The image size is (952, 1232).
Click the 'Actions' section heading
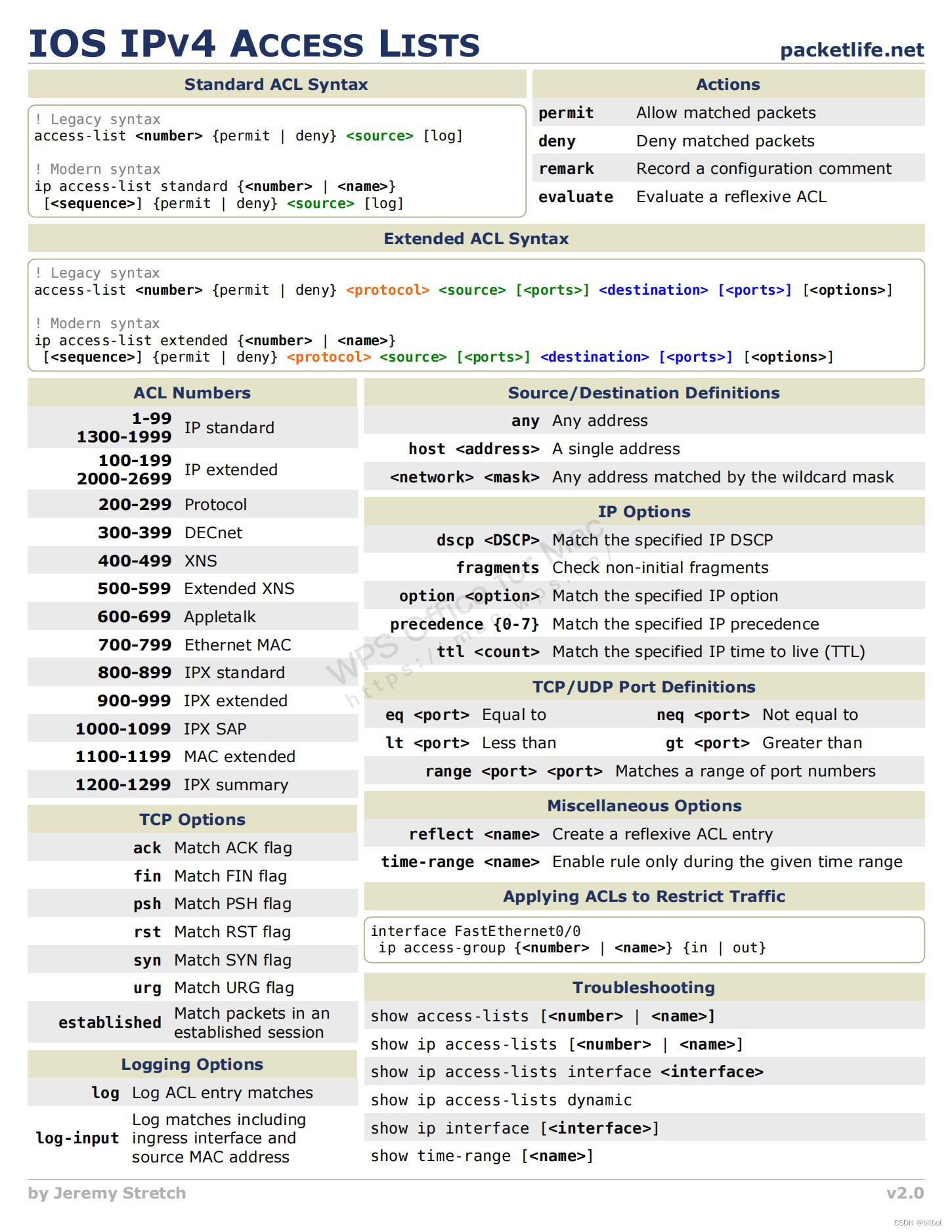point(728,84)
